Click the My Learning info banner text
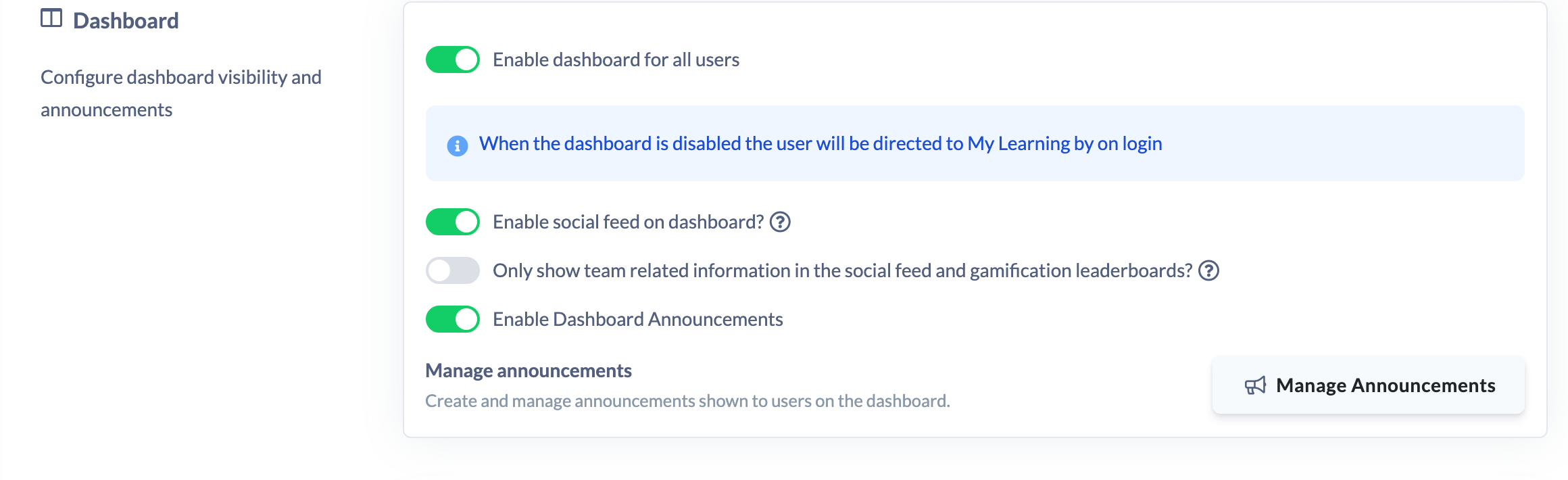The image size is (1568, 480). pyautogui.click(x=820, y=143)
